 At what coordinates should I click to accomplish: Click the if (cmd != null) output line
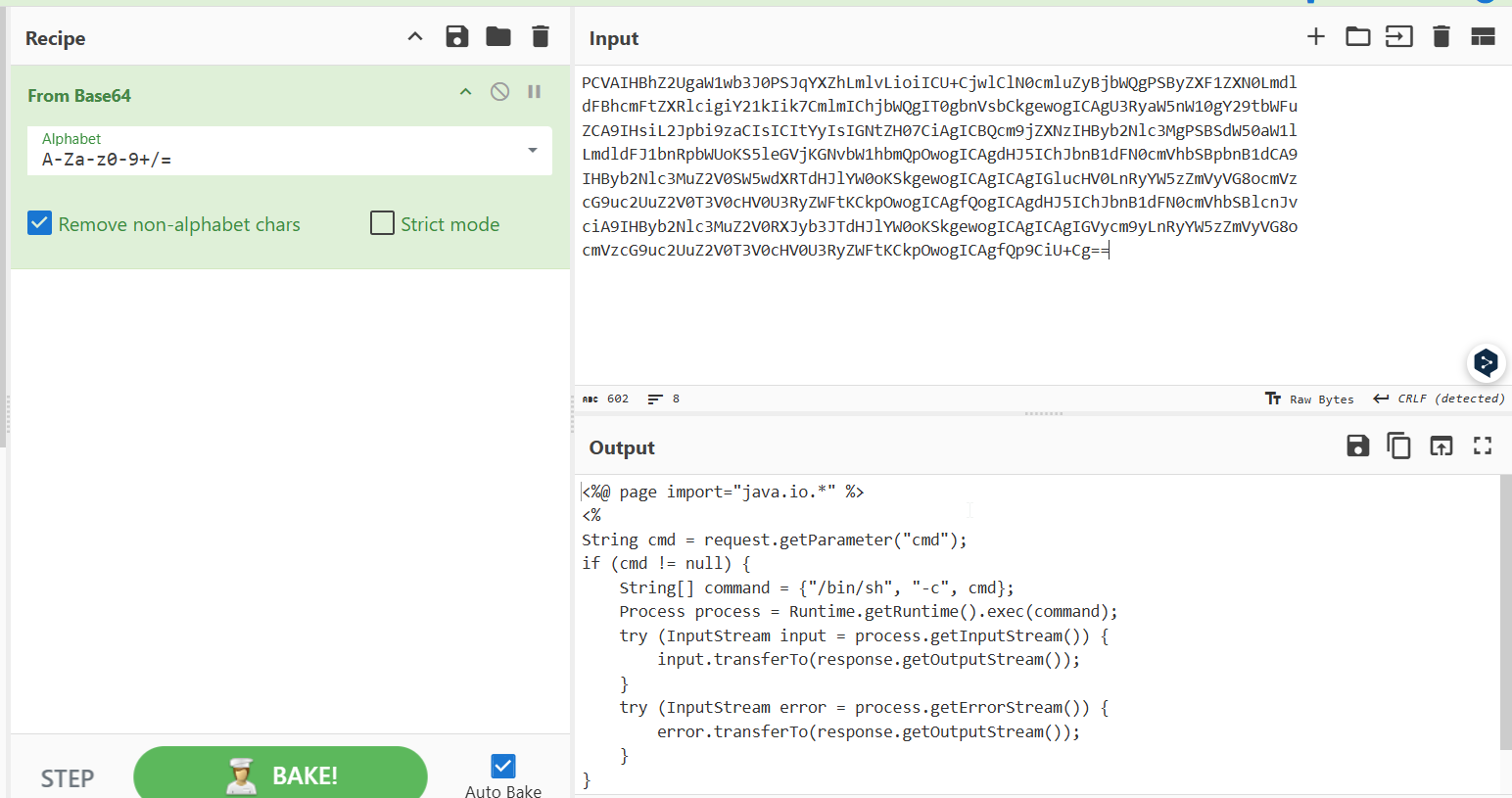(x=667, y=563)
